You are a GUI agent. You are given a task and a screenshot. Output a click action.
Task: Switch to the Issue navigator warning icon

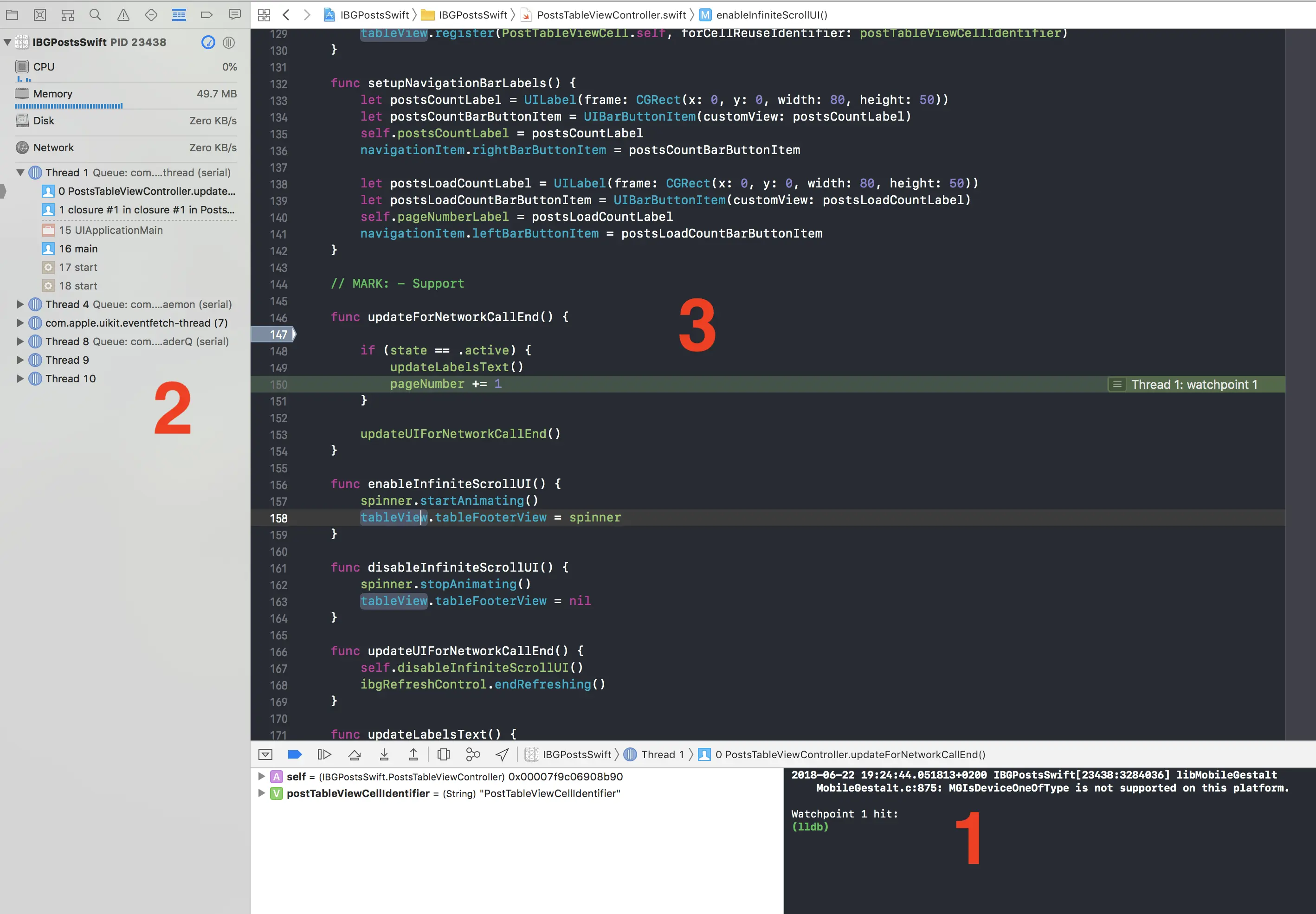tap(123, 15)
